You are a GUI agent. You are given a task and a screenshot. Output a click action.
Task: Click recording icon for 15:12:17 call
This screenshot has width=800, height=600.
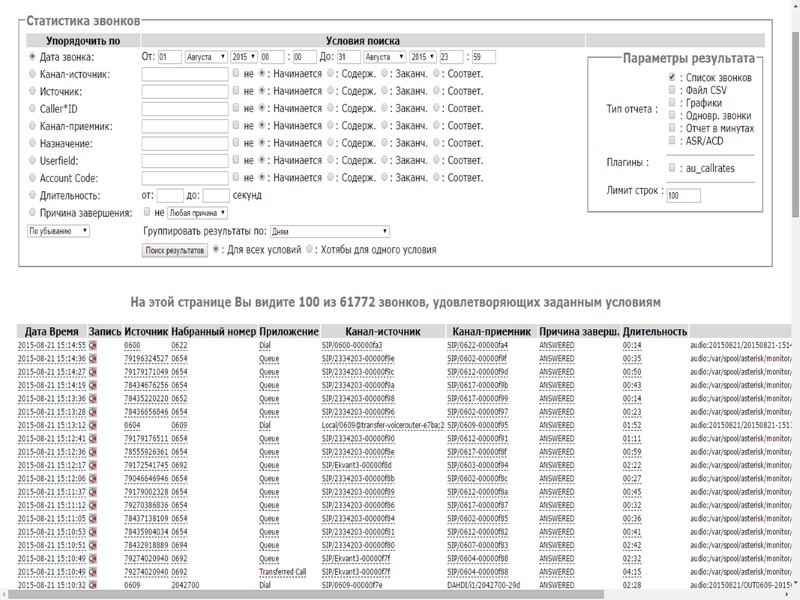pos(93,465)
